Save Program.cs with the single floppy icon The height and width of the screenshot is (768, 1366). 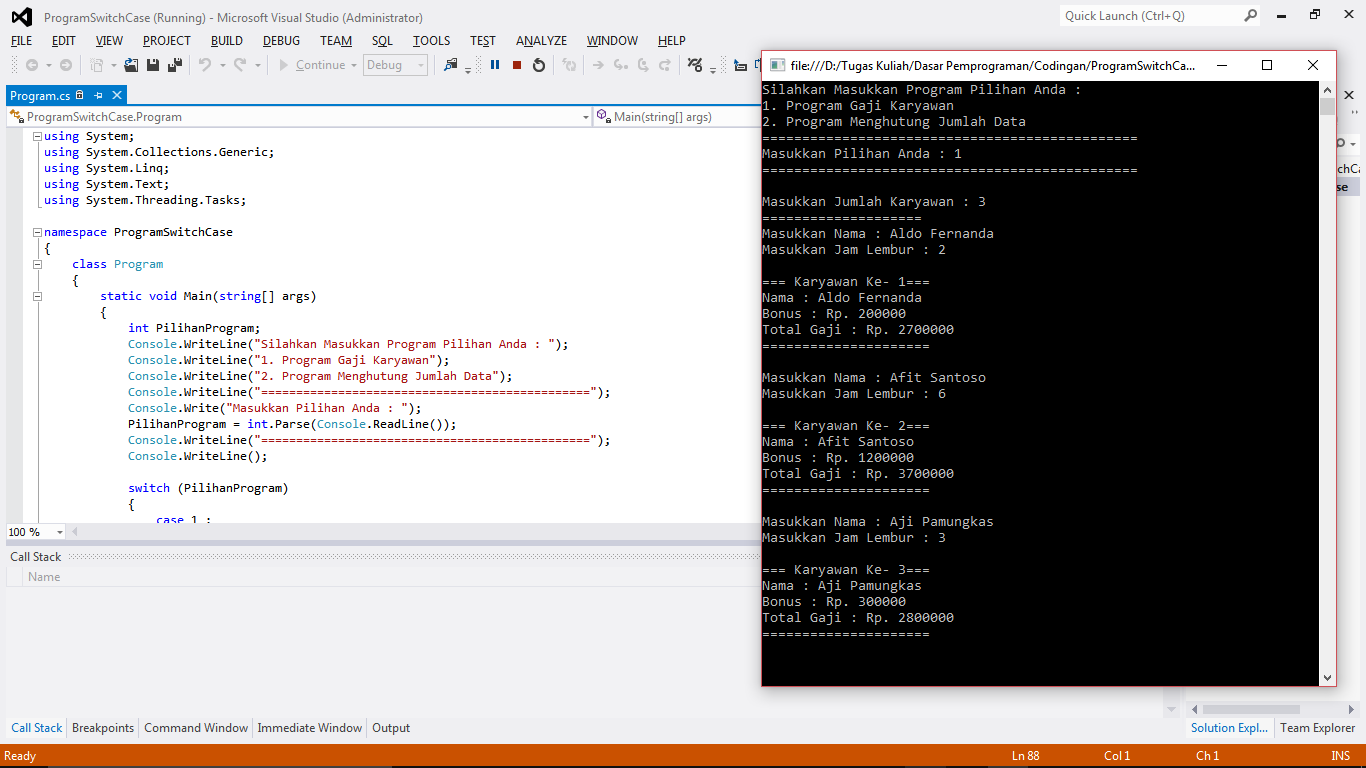[x=153, y=65]
